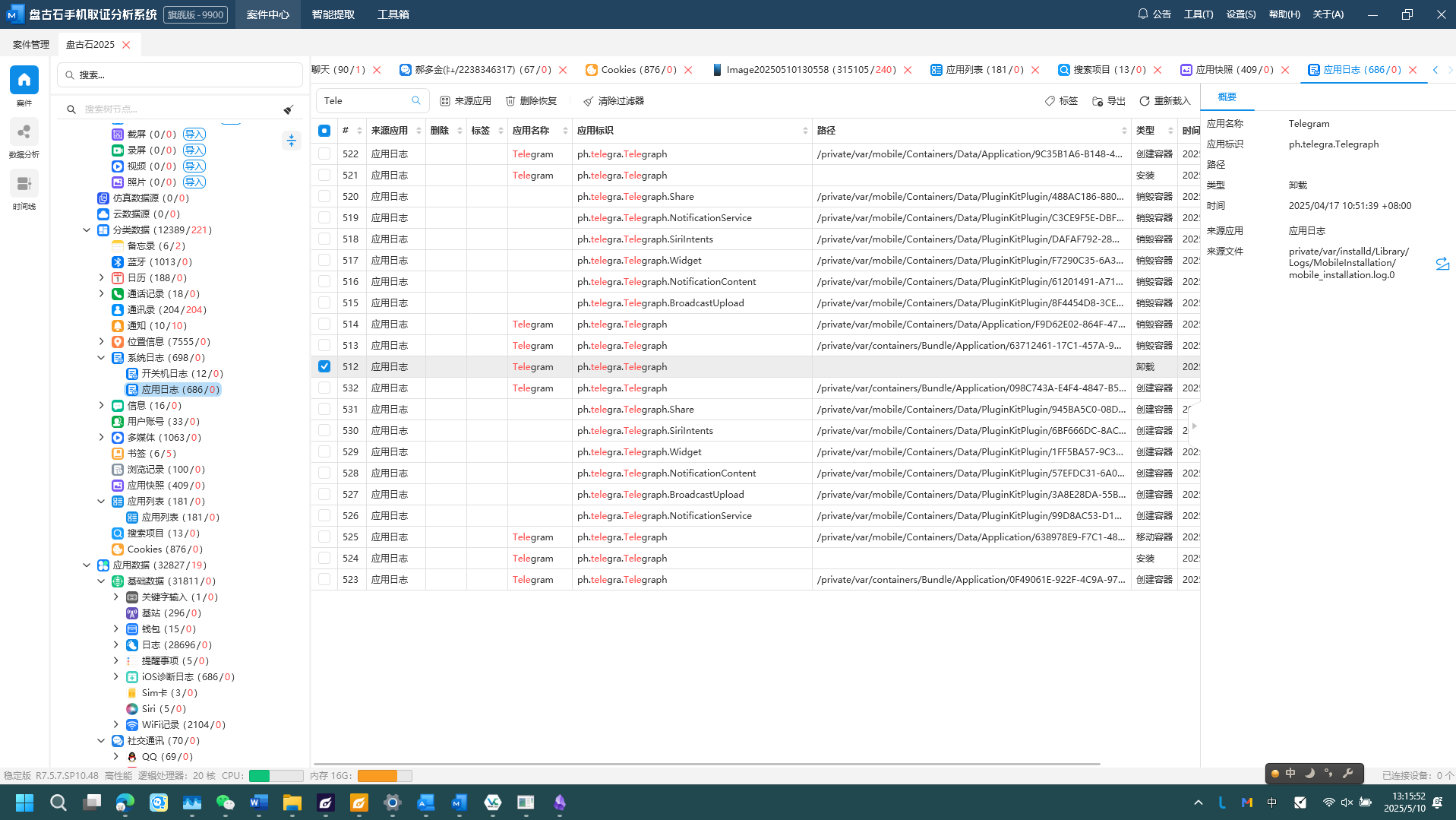Click the taskbar Search icon
The height and width of the screenshot is (820, 1456).
pyautogui.click(x=58, y=803)
